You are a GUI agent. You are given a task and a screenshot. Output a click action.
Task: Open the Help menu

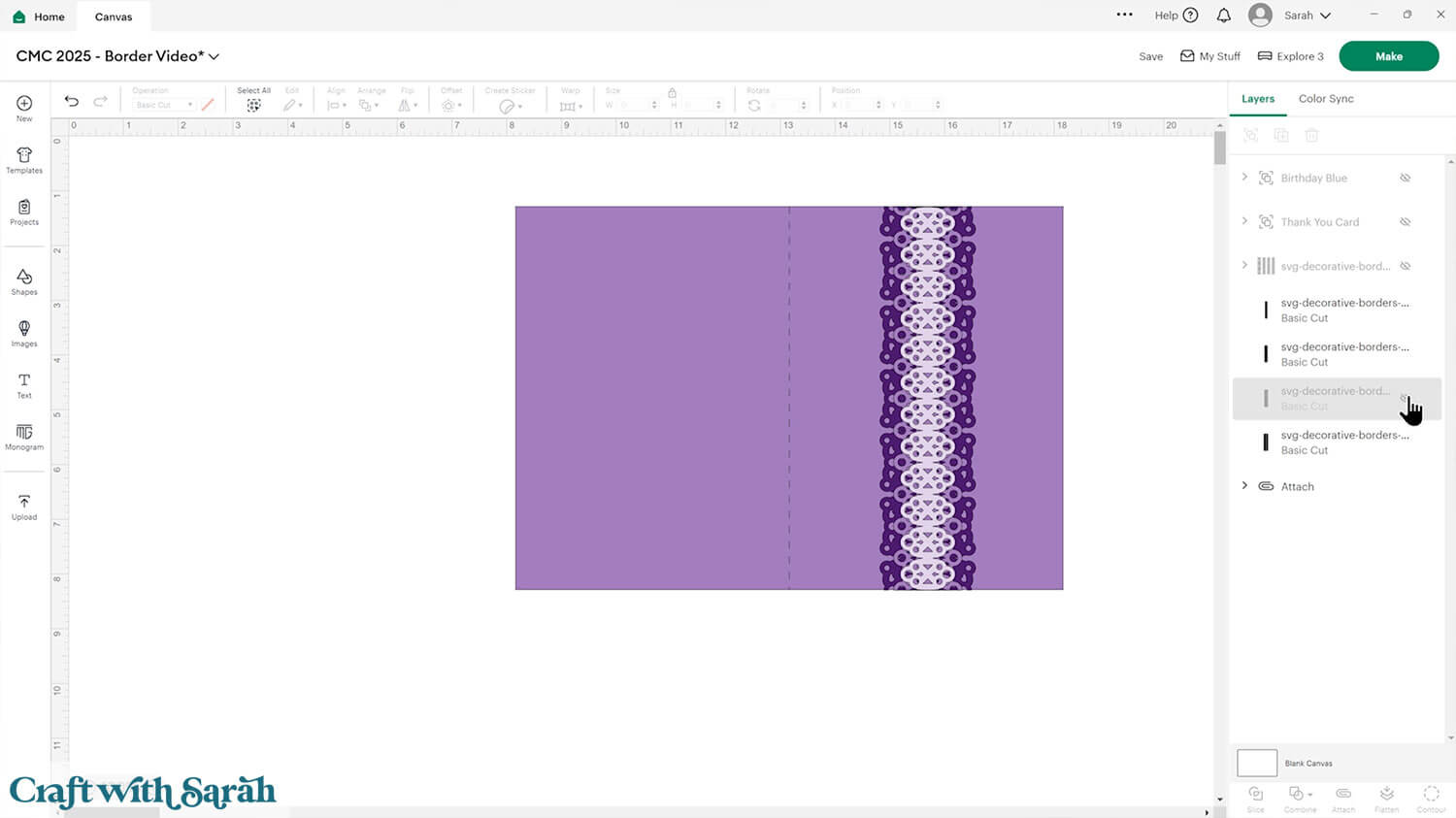click(x=1176, y=16)
